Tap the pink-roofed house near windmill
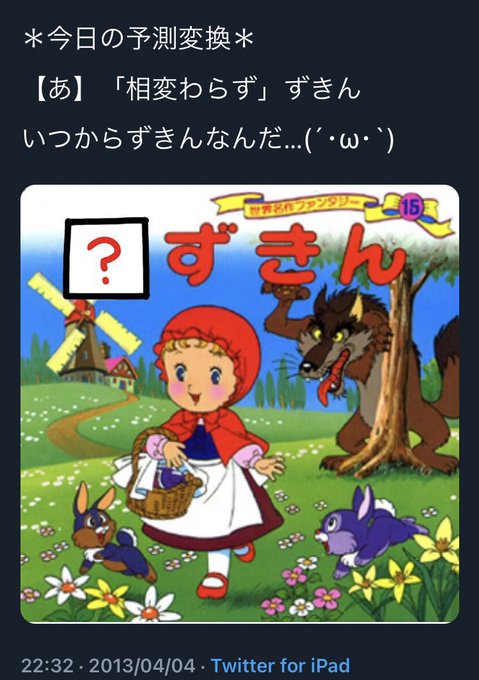 pyautogui.click(x=121, y=372)
